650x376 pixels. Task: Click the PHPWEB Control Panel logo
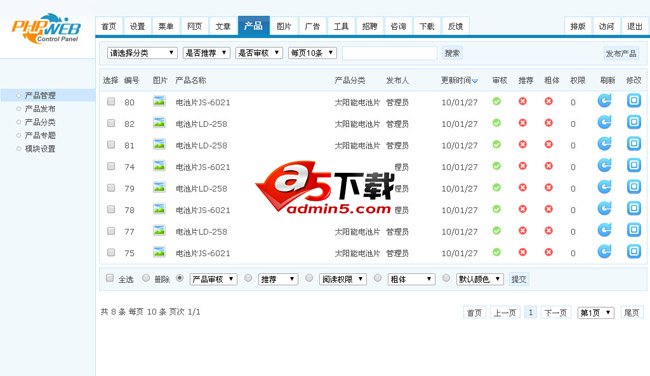[46, 29]
